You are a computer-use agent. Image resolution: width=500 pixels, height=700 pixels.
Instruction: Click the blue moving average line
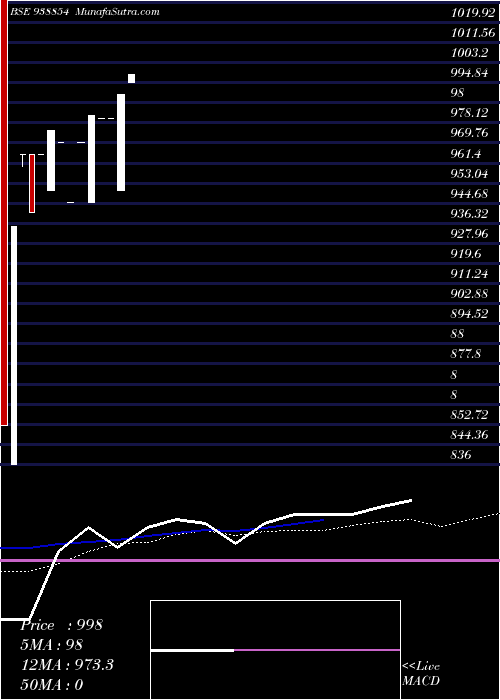(162, 535)
